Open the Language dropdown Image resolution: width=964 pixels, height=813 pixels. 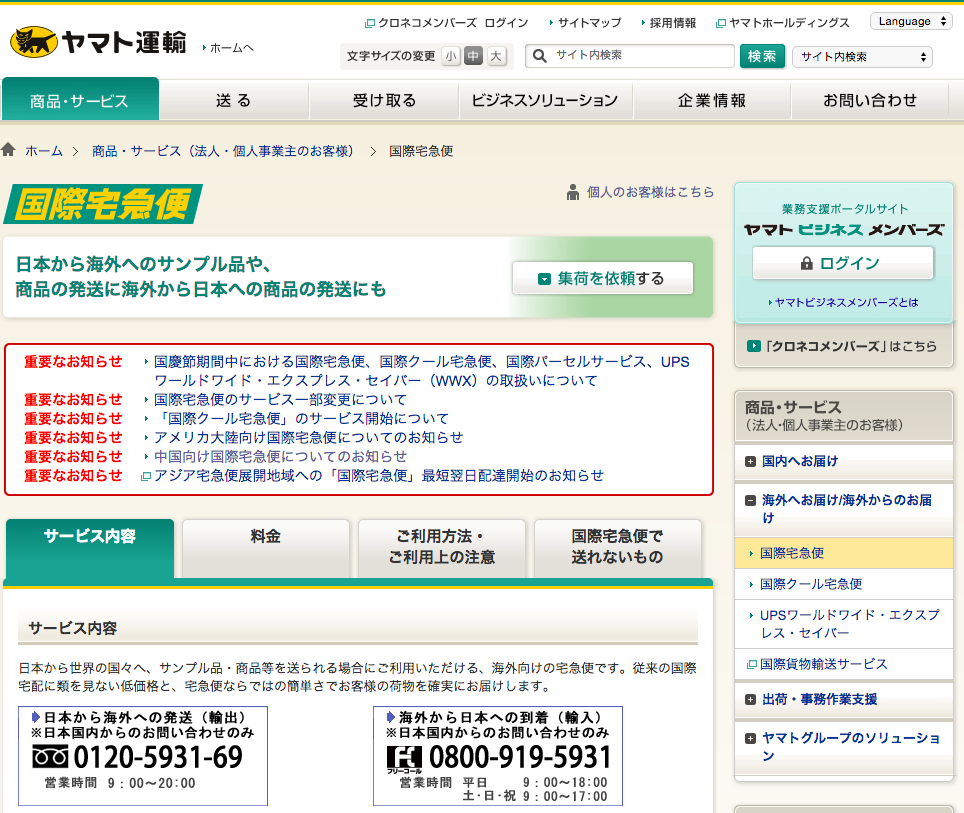[x=913, y=21]
